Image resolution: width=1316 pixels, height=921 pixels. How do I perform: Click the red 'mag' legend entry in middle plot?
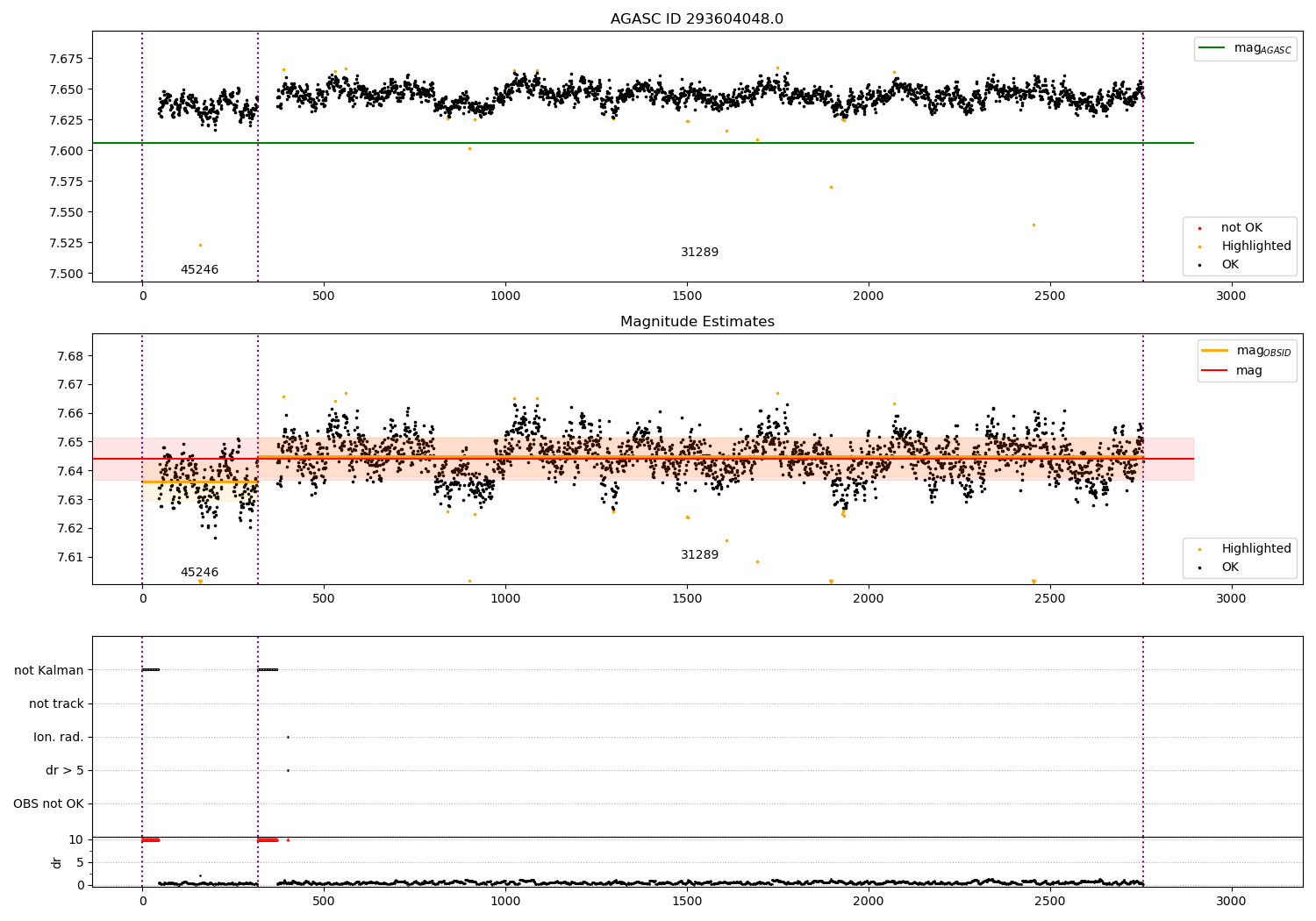[x=1248, y=371]
